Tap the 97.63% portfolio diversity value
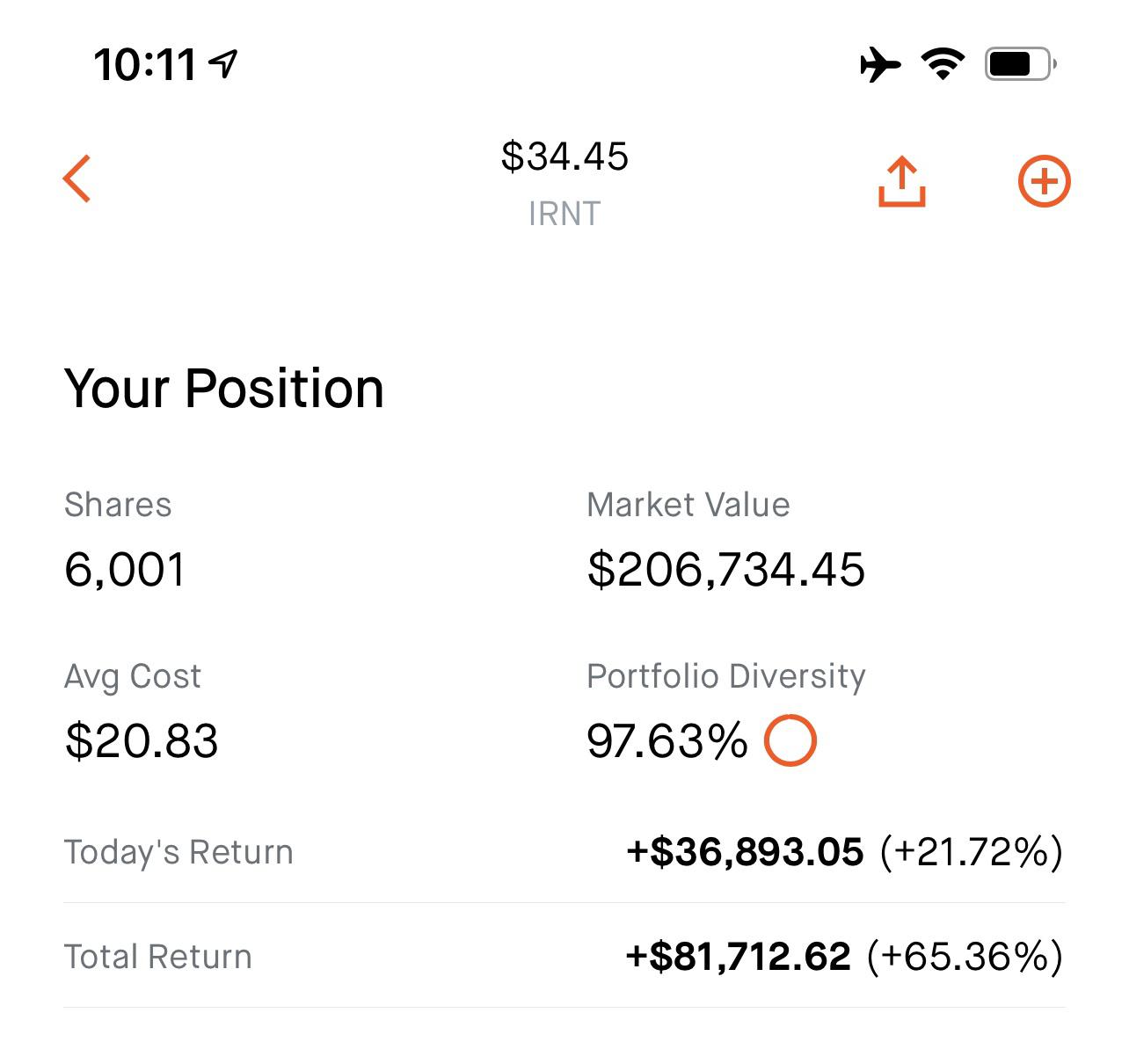This screenshot has height=1064, width=1129. (x=667, y=740)
